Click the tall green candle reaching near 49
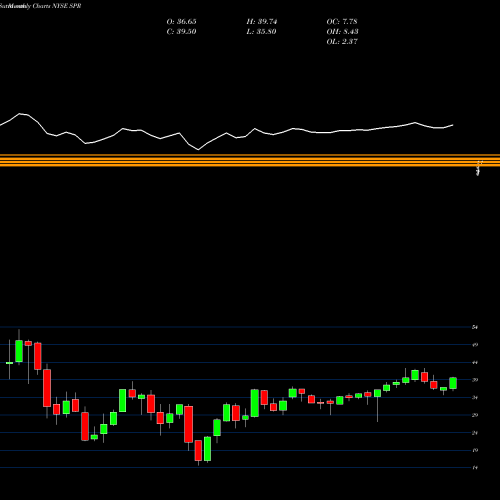500x500 pixels. pyautogui.click(x=19, y=351)
